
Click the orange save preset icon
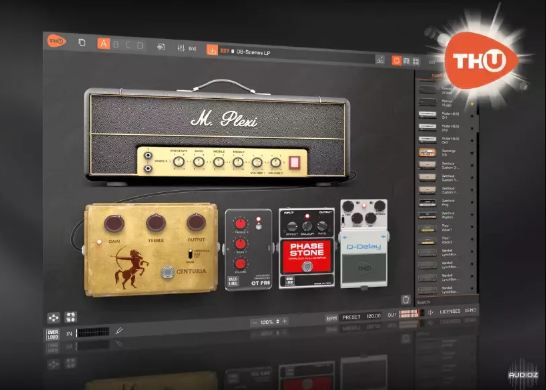click(x=212, y=50)
